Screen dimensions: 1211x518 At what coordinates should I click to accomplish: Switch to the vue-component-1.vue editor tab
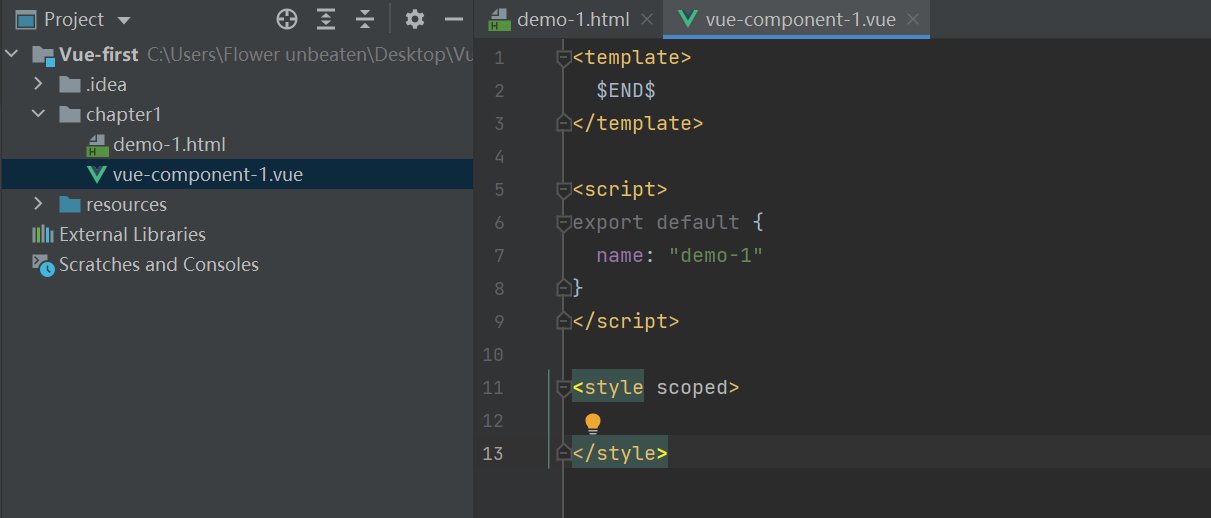800,19
